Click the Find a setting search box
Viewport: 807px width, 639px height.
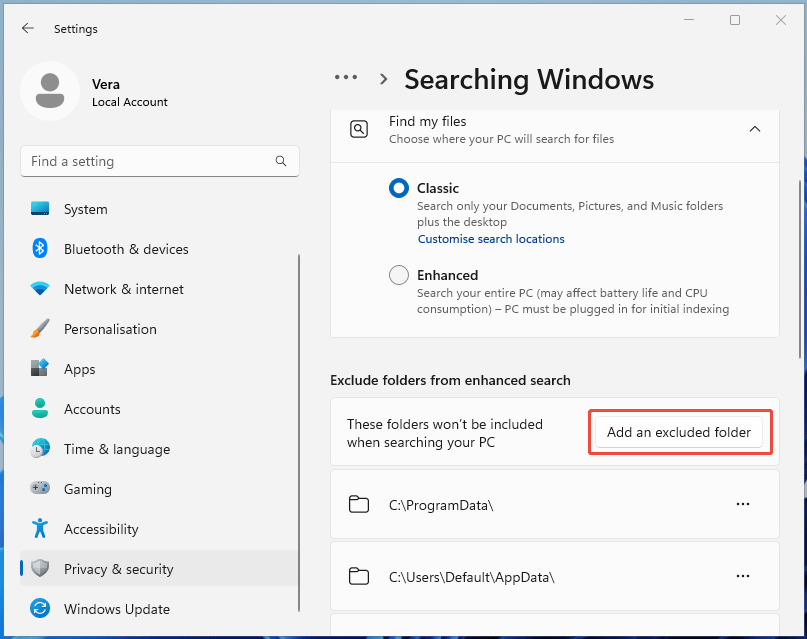pos(160,161)
